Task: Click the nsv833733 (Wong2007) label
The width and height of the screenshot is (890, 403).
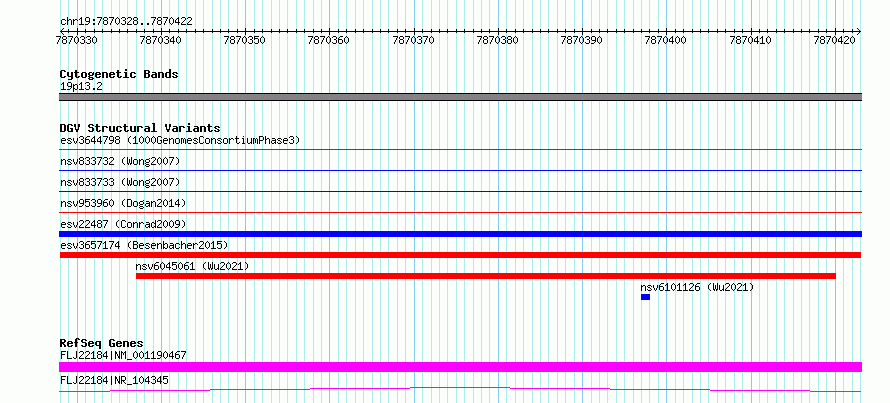Action: click(120, 182)
